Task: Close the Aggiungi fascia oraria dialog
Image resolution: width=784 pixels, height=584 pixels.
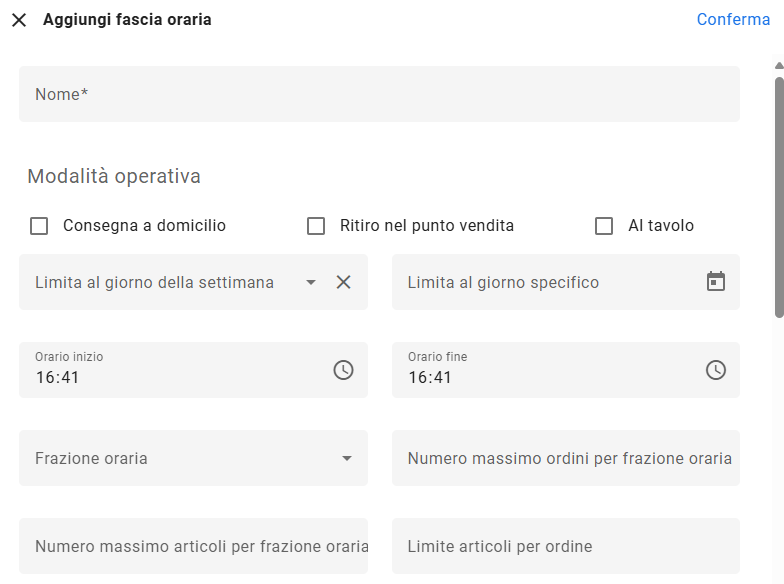Action: [19, 20]
